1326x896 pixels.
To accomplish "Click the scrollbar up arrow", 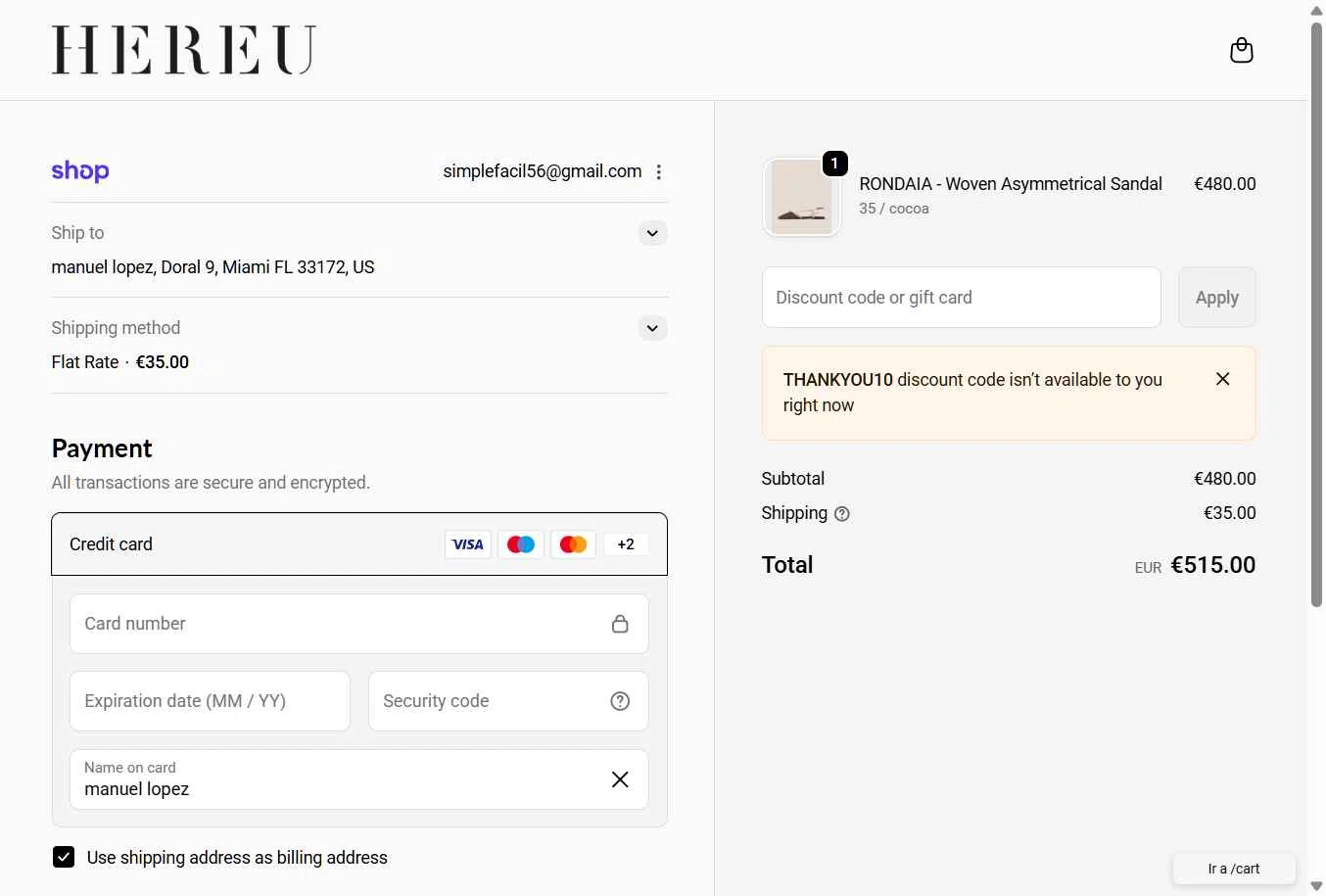I will (1316, 10).
